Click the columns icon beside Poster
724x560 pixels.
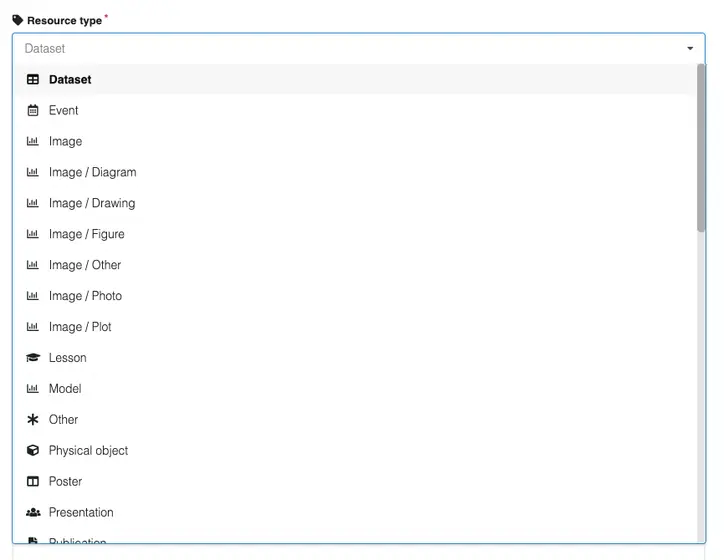pyautogui.click(x=33, y=482)
